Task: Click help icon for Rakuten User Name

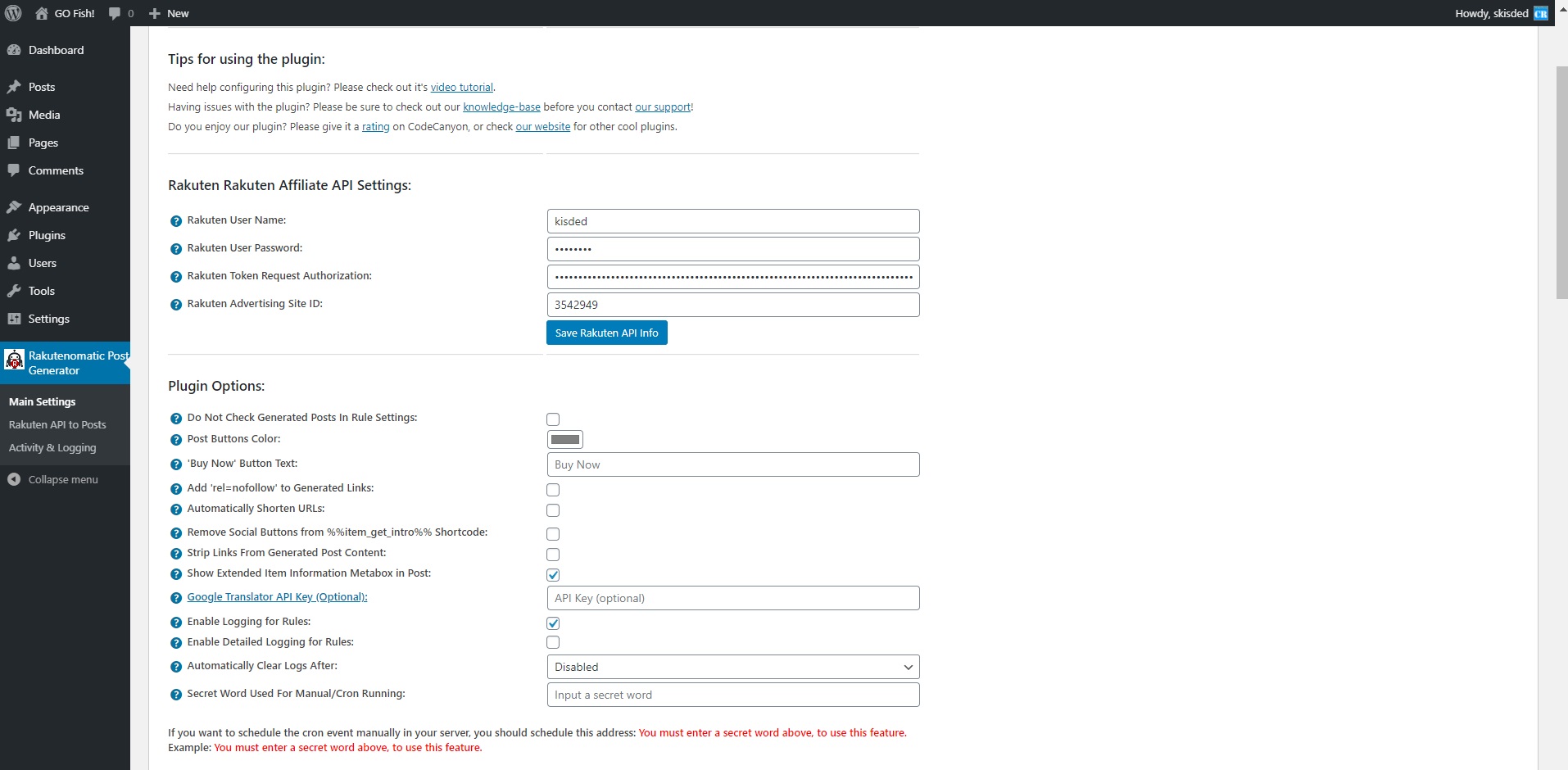Action: tap(175, 221)
